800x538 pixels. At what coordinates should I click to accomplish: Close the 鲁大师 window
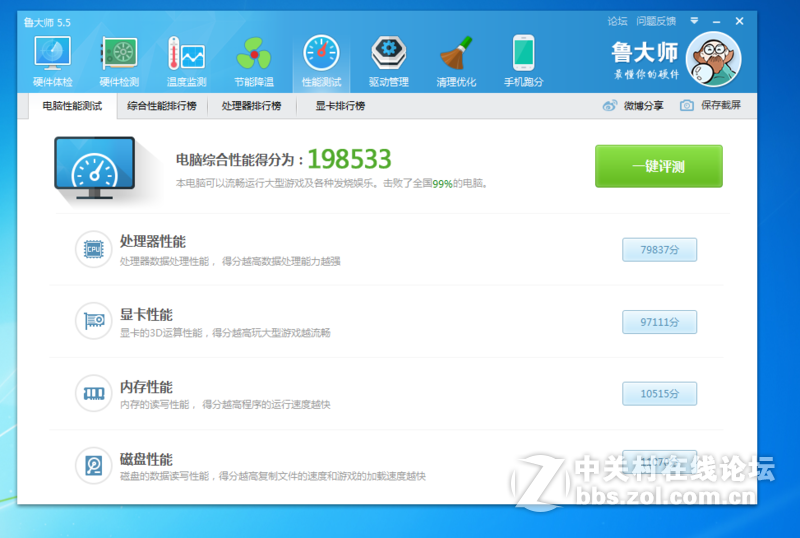(x=739, y=21)
